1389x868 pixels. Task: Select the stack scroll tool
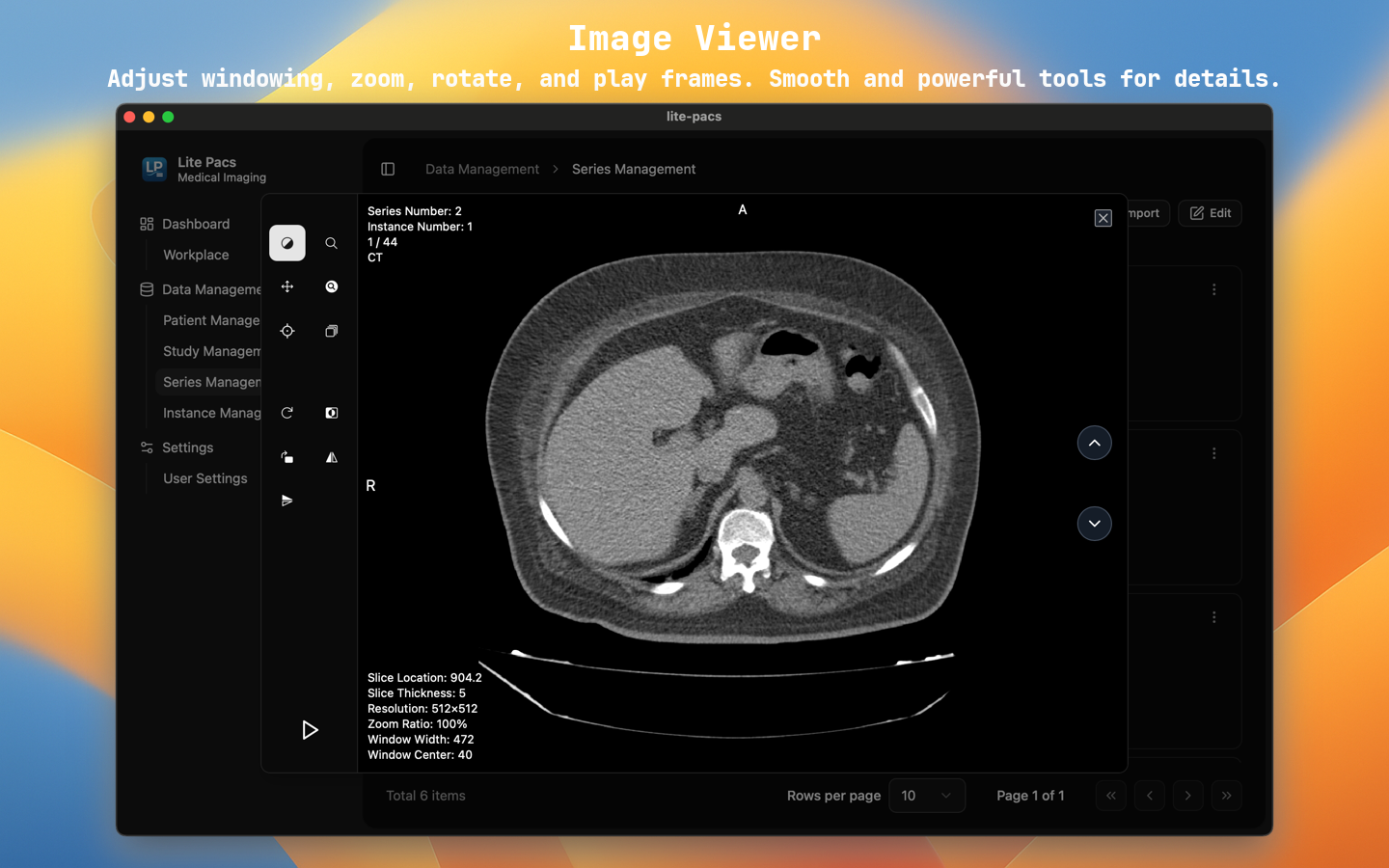331,331
